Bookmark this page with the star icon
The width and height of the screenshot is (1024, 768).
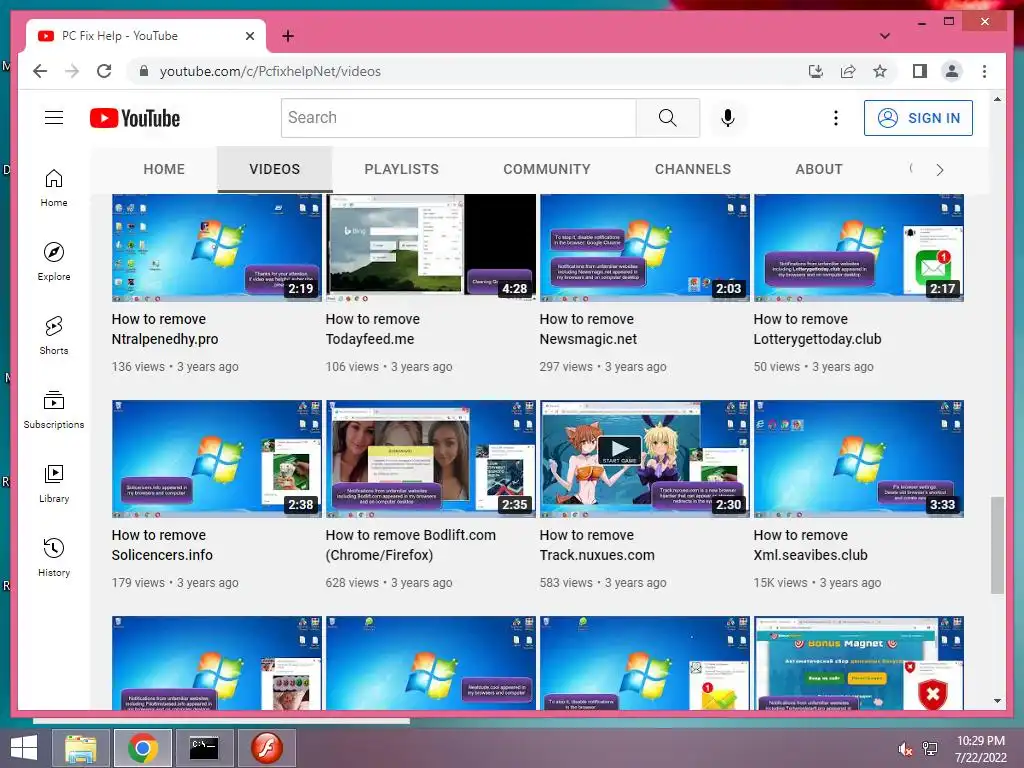click(880, 71)
